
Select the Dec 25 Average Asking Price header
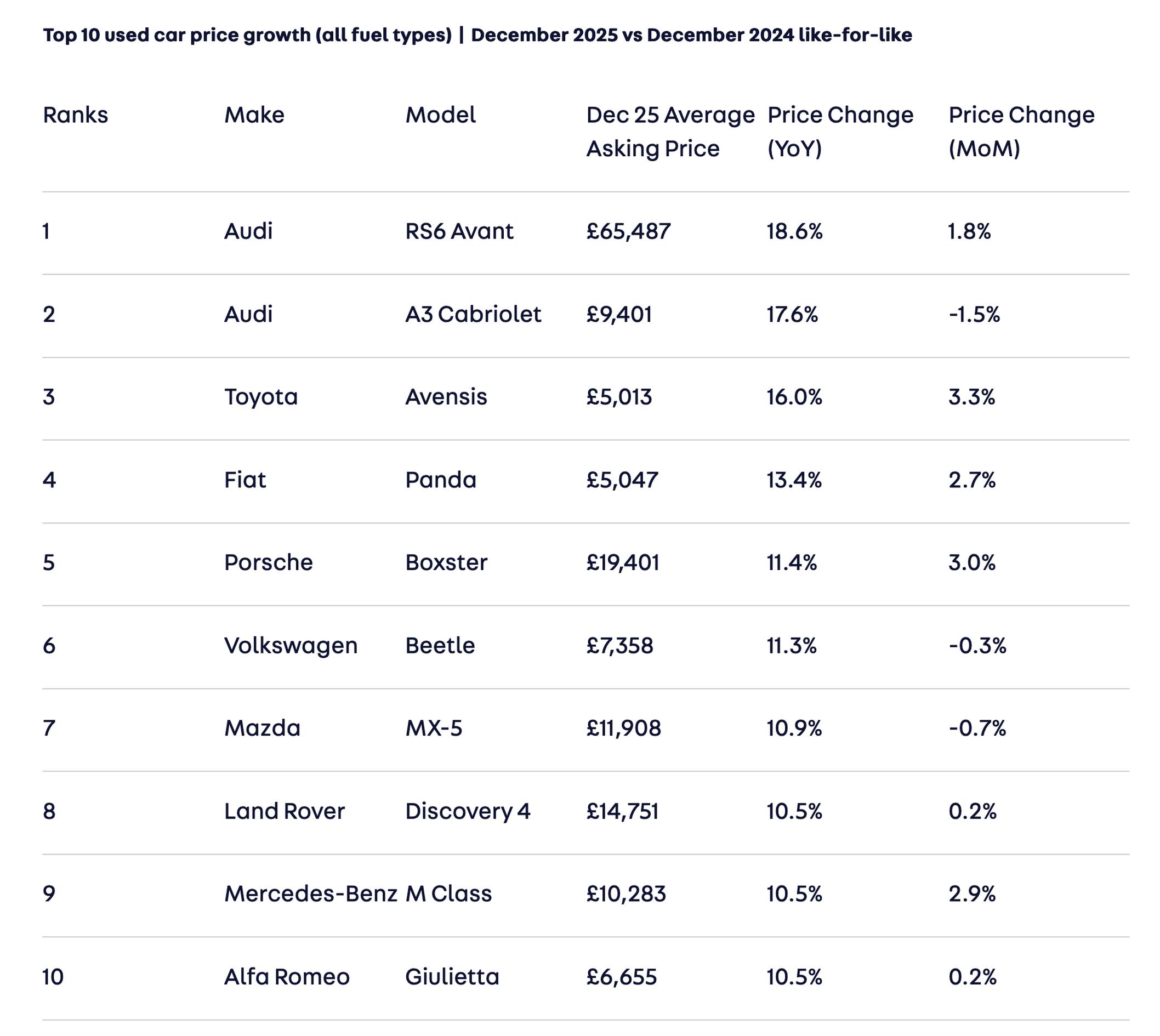click(670, 132)
